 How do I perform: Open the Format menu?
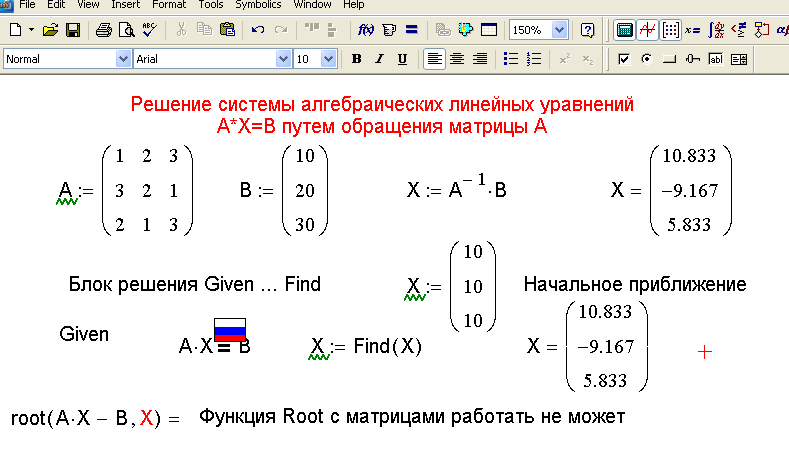tap(169, 5)
